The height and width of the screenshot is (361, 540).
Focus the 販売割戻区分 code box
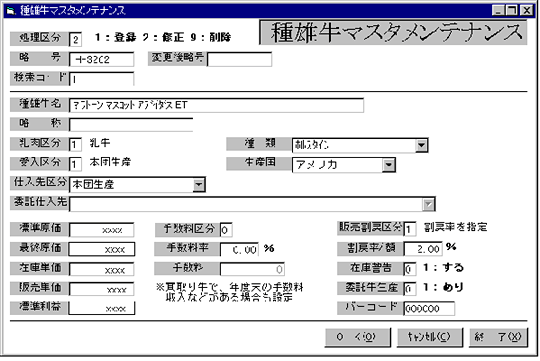point(410,229)
